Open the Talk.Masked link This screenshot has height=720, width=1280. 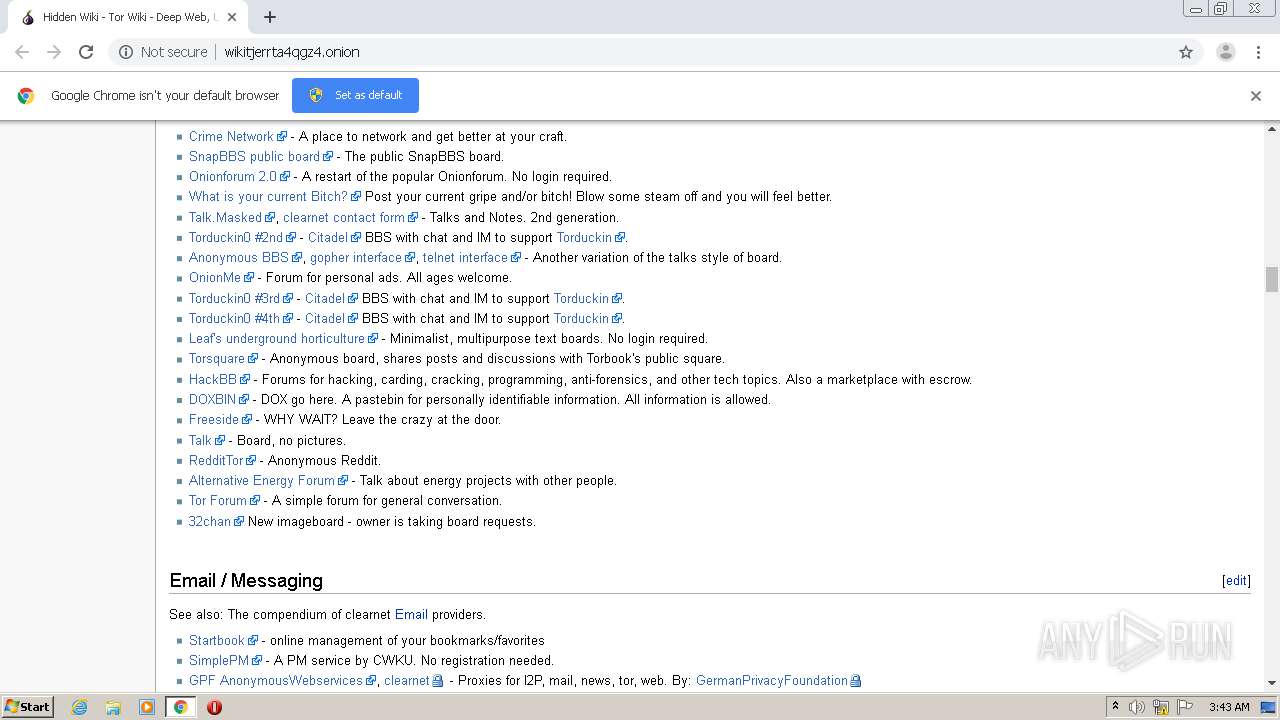coord(225,217)
